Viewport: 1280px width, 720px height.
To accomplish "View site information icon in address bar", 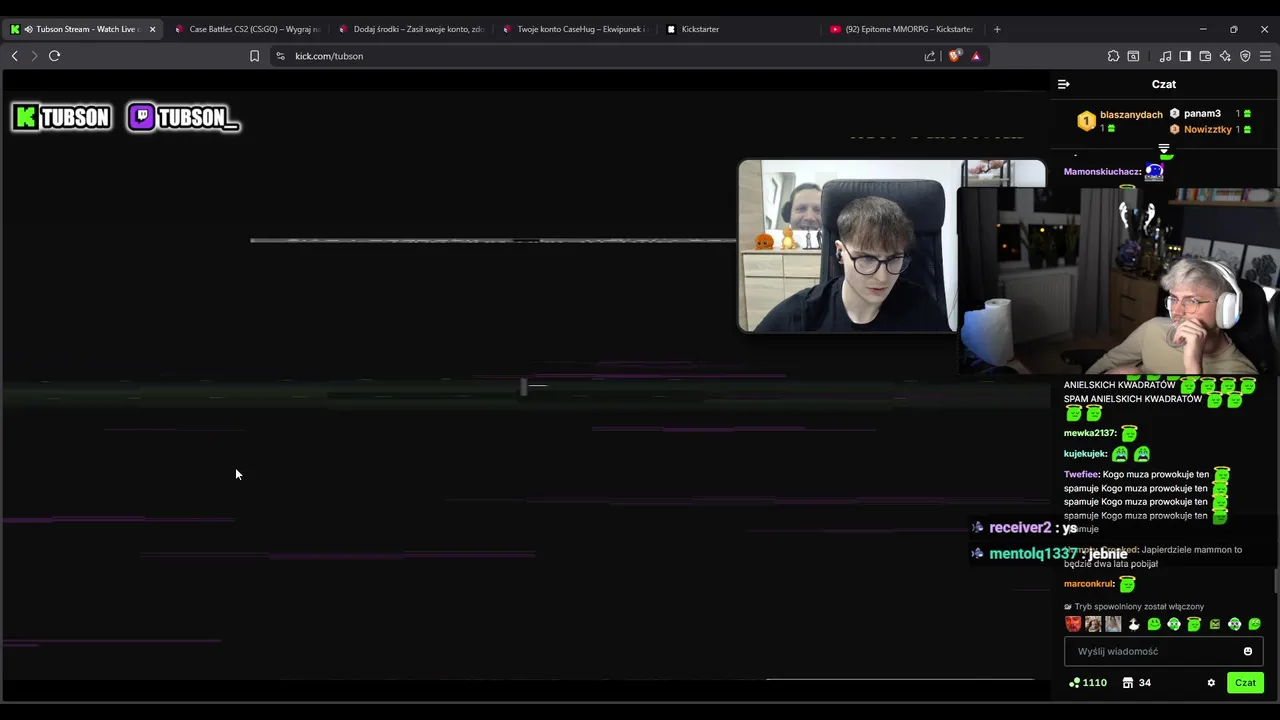I will point(280,56).
